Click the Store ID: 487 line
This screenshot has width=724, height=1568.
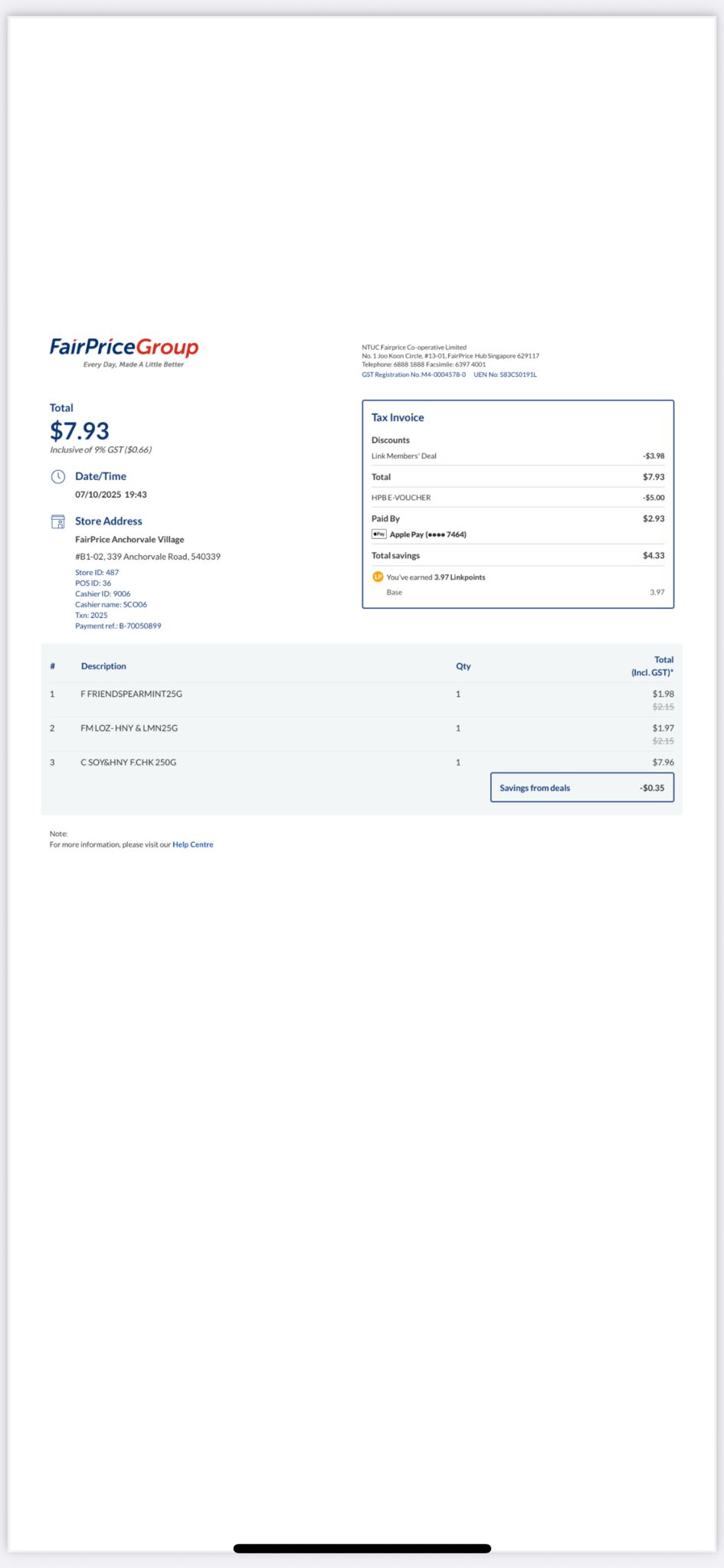coord(97,572)
